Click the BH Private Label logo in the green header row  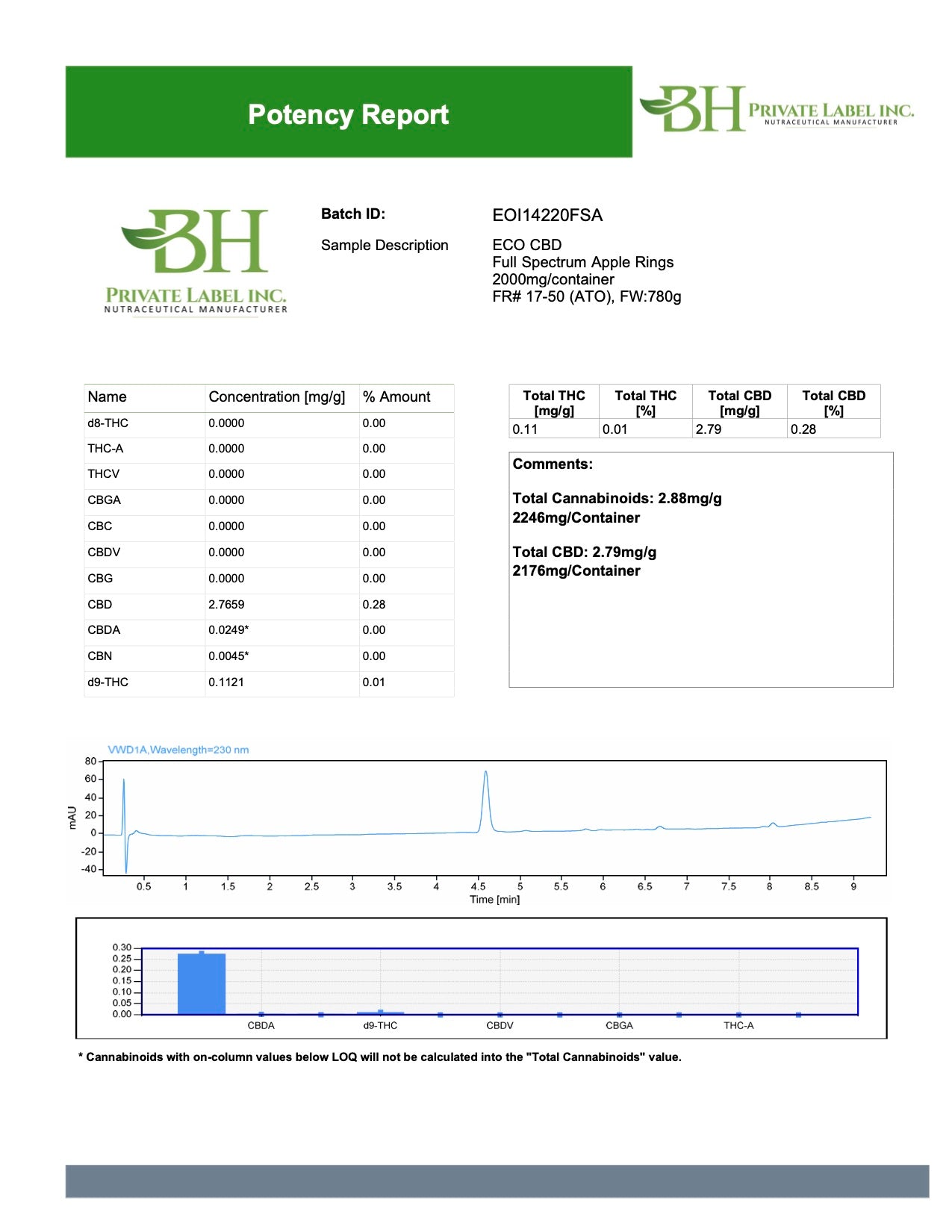pos(777,109)
